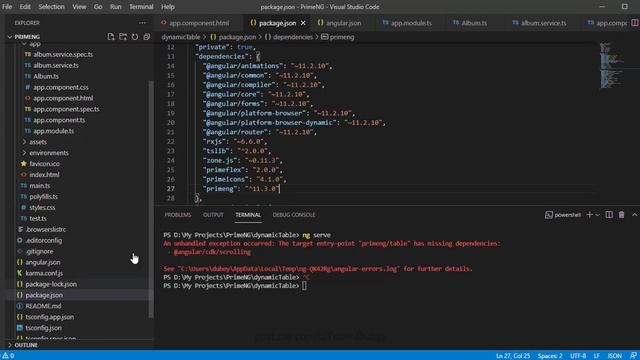Close the package.json editor tab
The height and width of the screenshot is (360, 640).
[303, 23]
